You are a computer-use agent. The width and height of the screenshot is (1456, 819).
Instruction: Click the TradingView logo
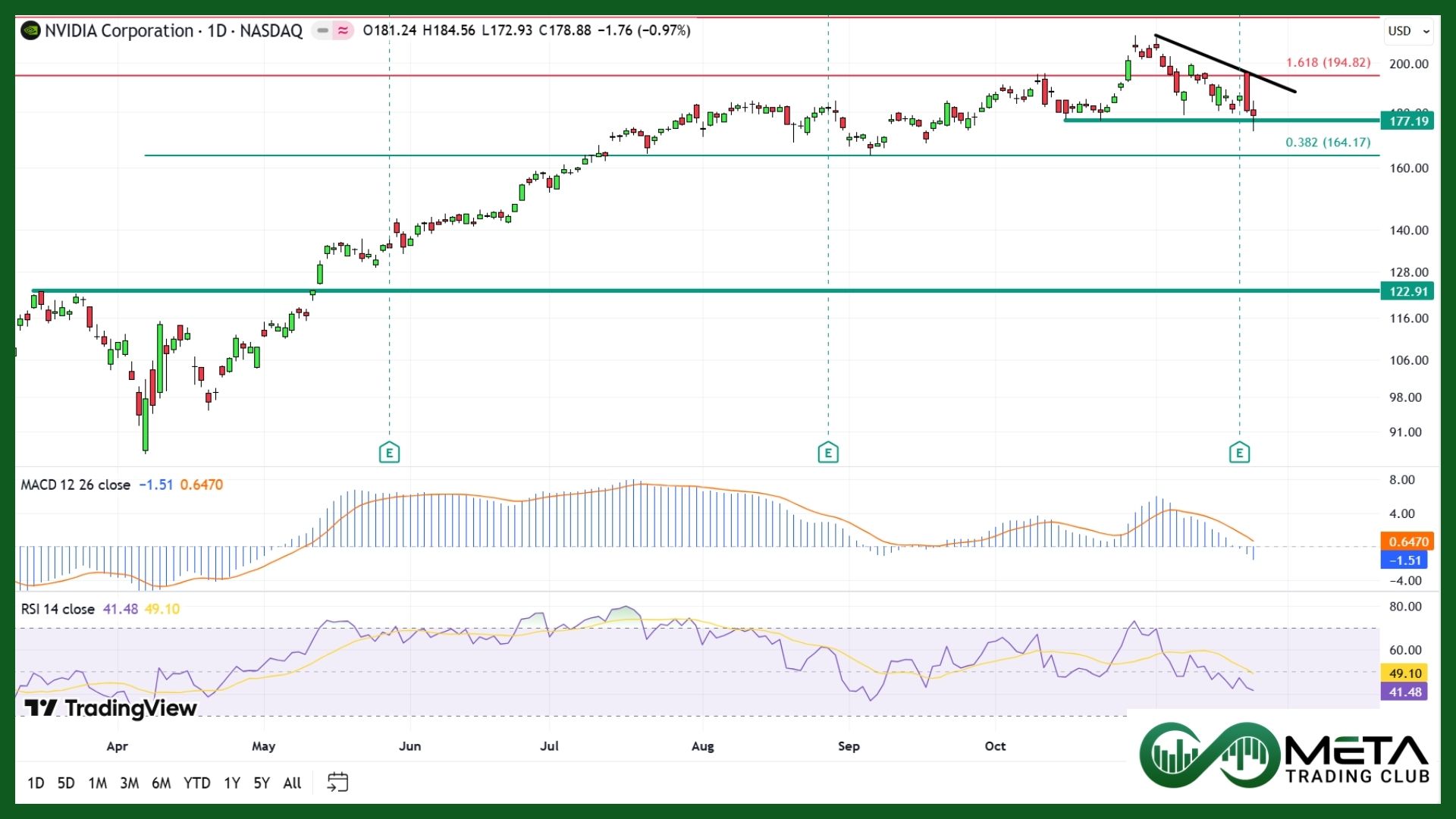pos(111,708)
